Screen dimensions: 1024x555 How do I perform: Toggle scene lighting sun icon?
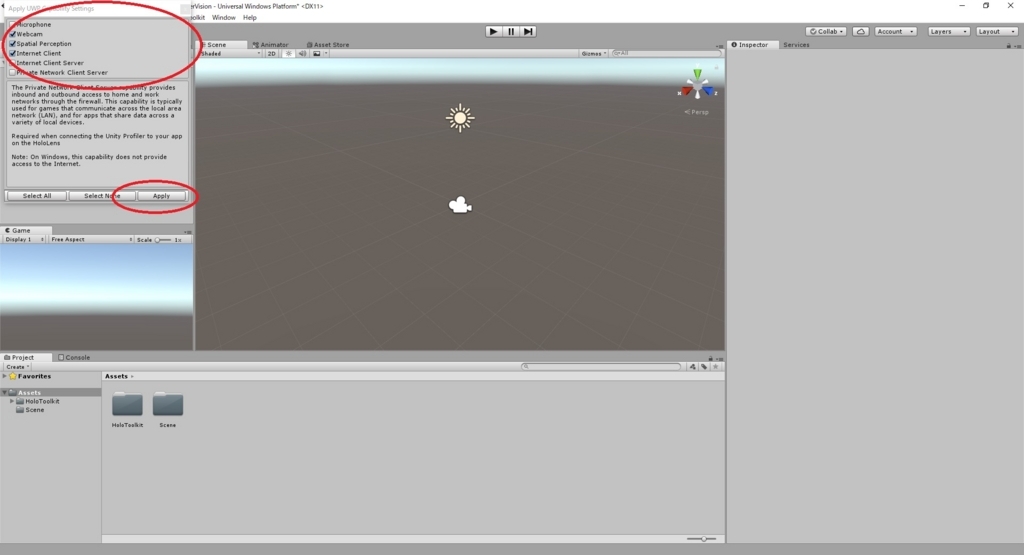[x=289, y=54]
